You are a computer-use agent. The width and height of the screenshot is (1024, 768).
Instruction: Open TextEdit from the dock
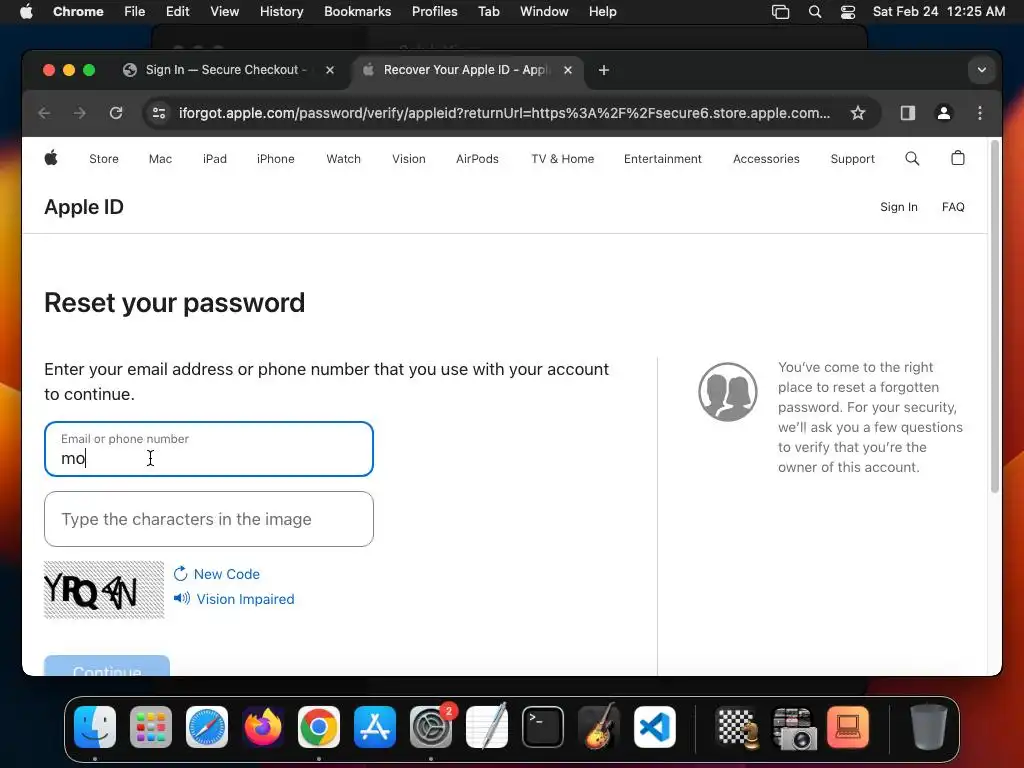click(x=487, y=727)
